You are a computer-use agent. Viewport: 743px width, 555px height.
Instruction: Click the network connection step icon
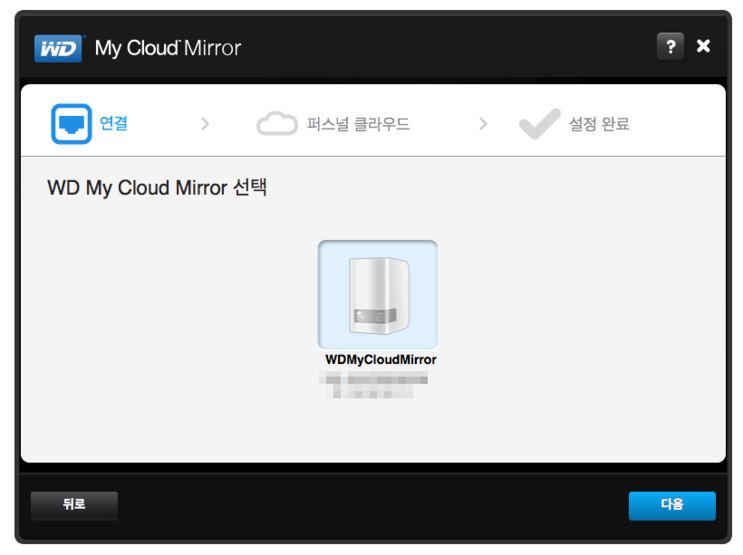pyautogui.click(x=72, y=124)
